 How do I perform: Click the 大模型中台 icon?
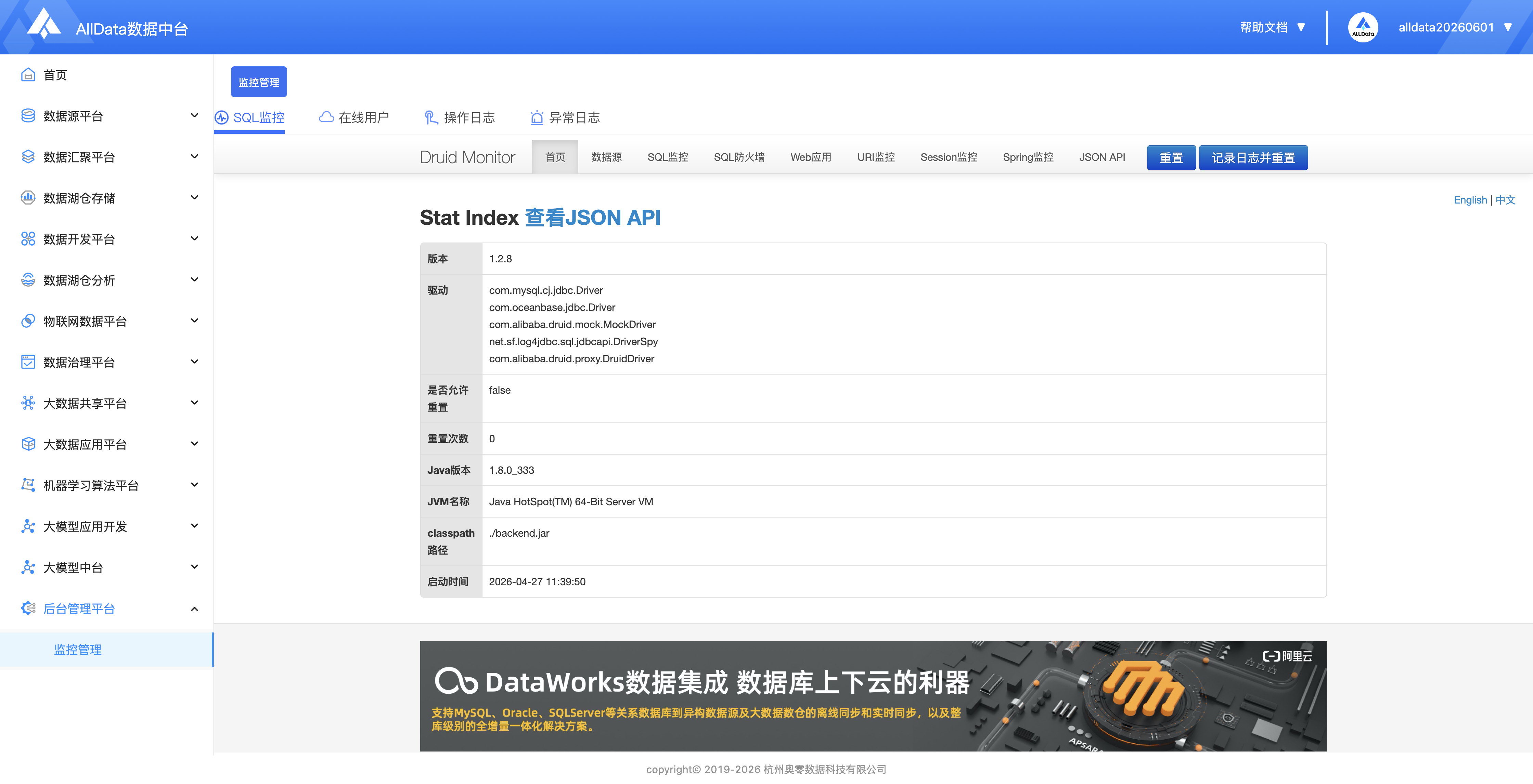pyautogui.click(x=28, y=567)
